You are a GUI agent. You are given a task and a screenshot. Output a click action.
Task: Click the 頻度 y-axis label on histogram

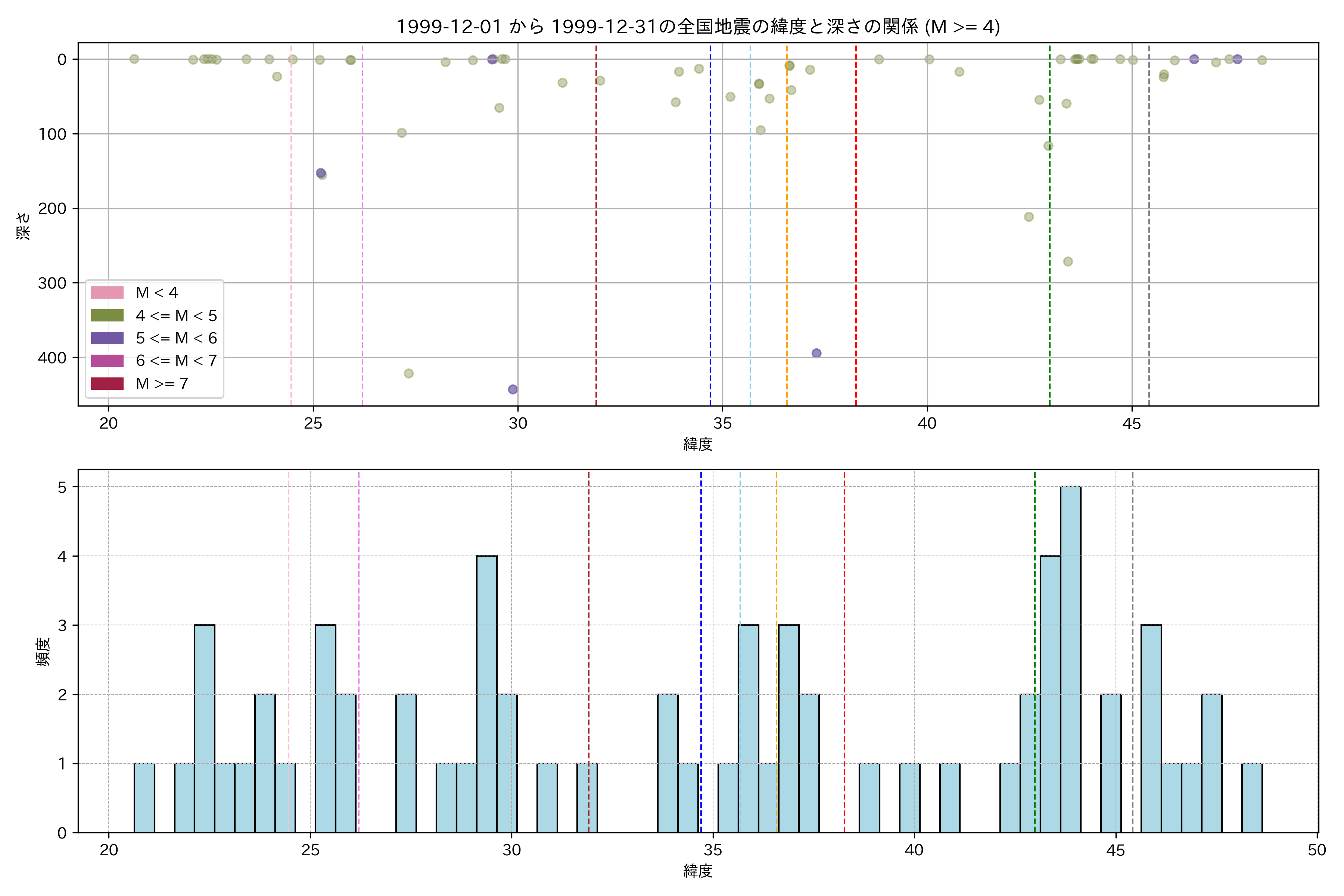(43, 651)
